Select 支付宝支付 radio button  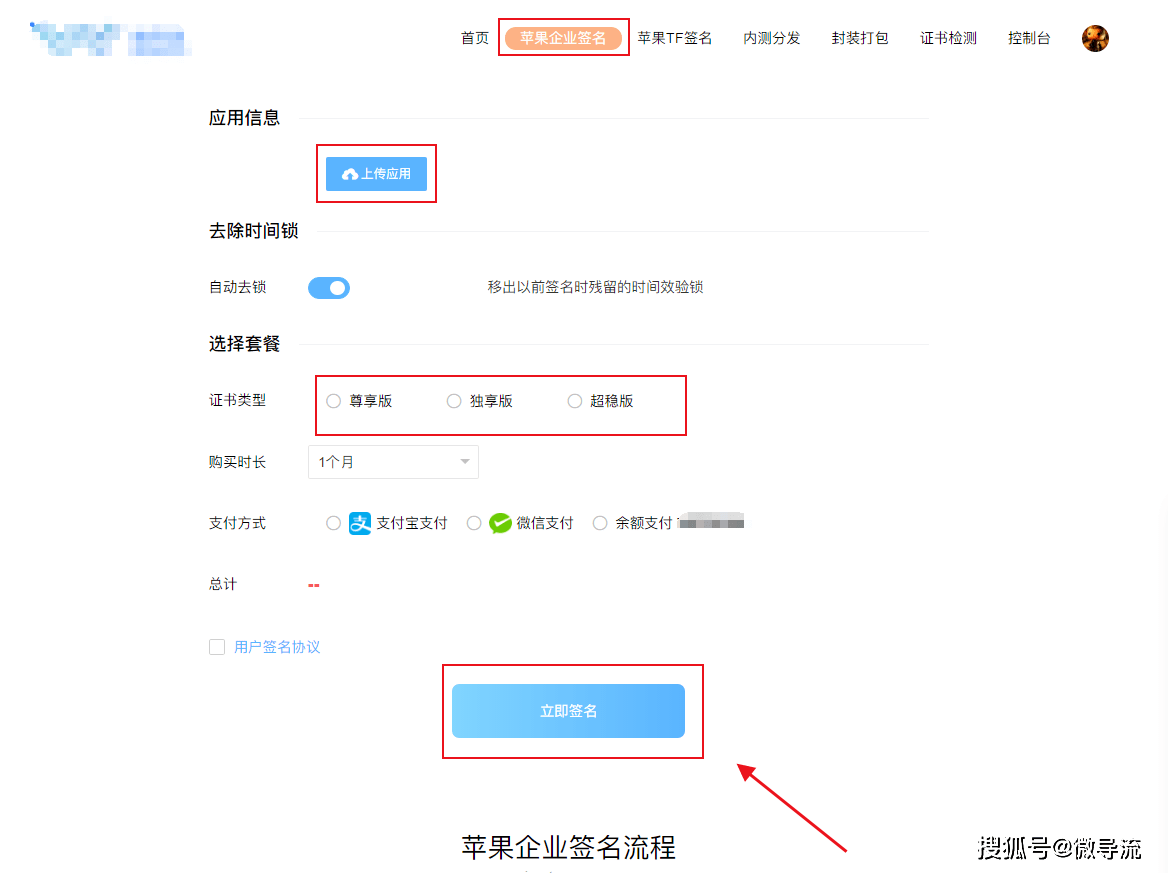(334, 523)
